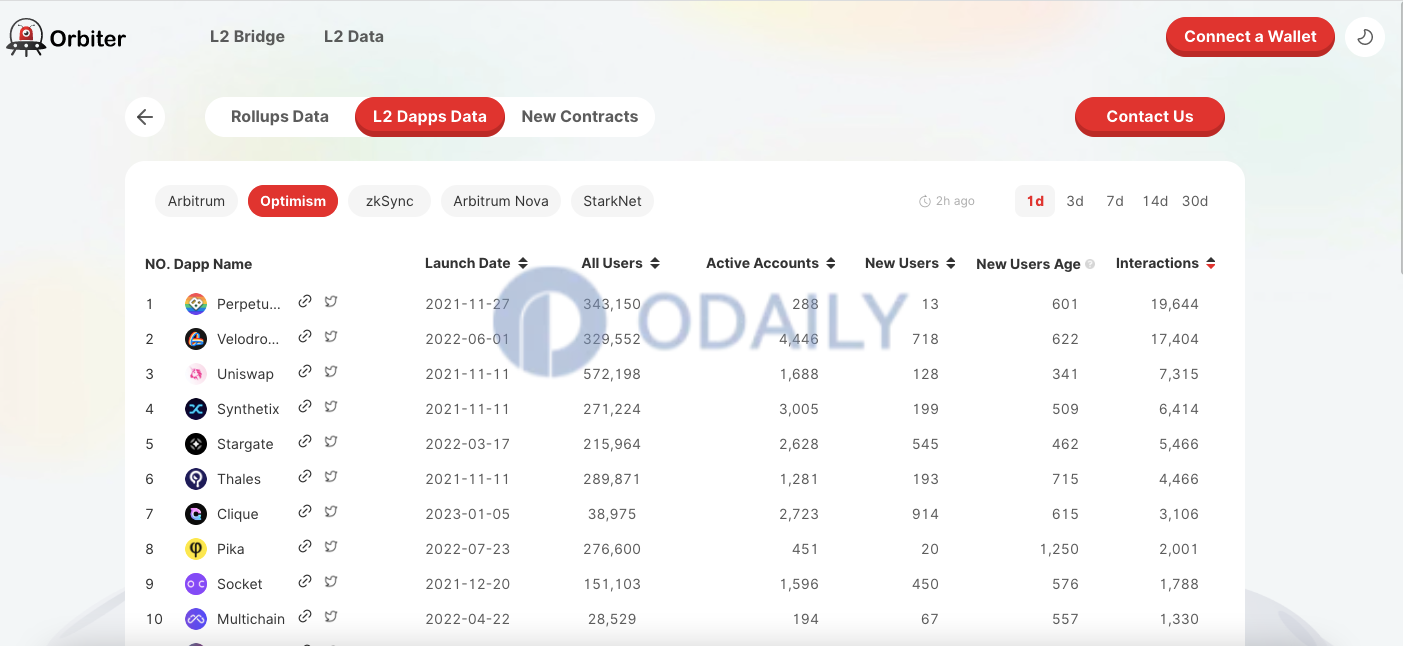Open Socket Twitter icon
Screen dimensions: 1403x646
[x=331, y=581]
